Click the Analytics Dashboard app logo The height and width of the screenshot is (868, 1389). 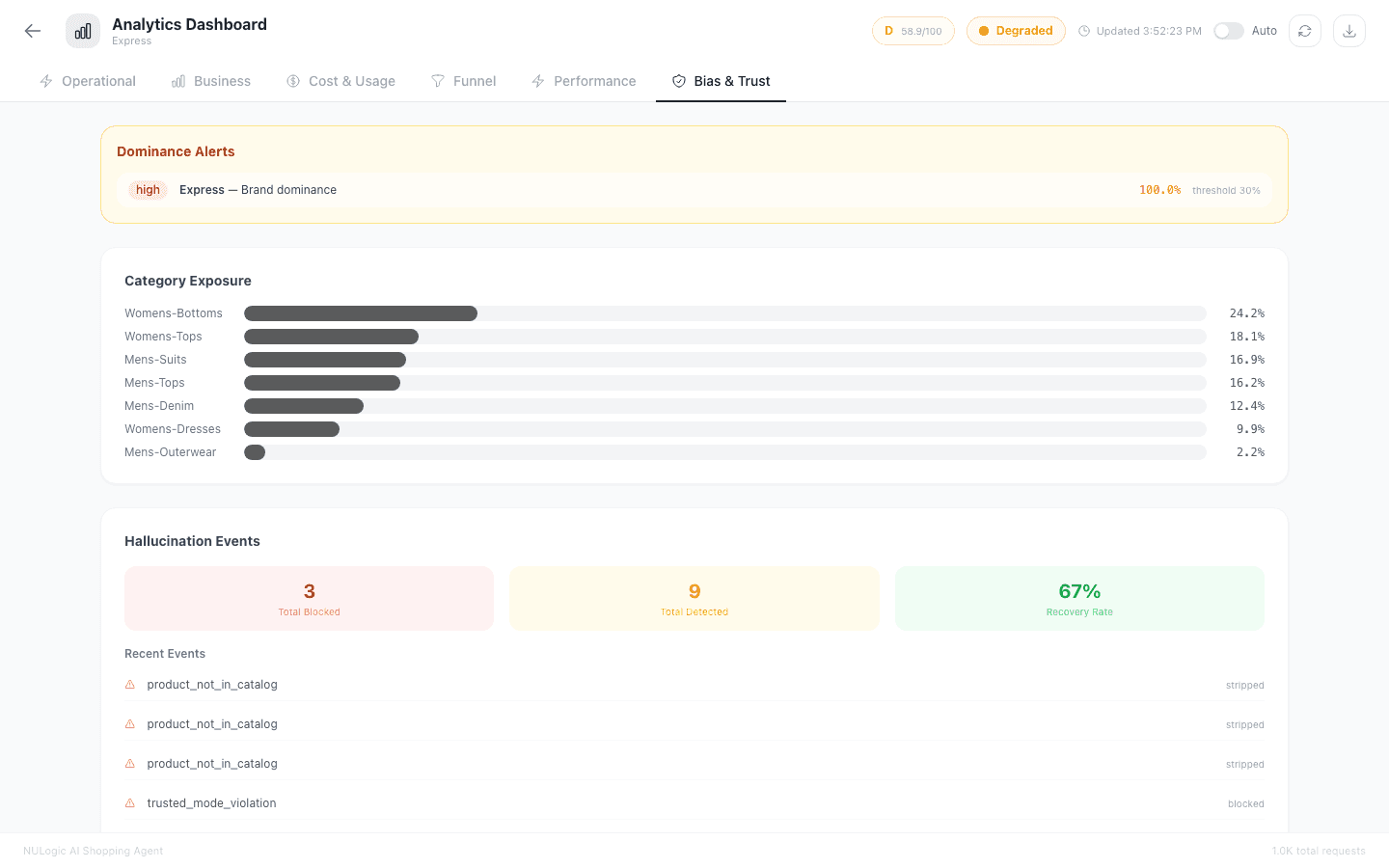tap(82, 30)
